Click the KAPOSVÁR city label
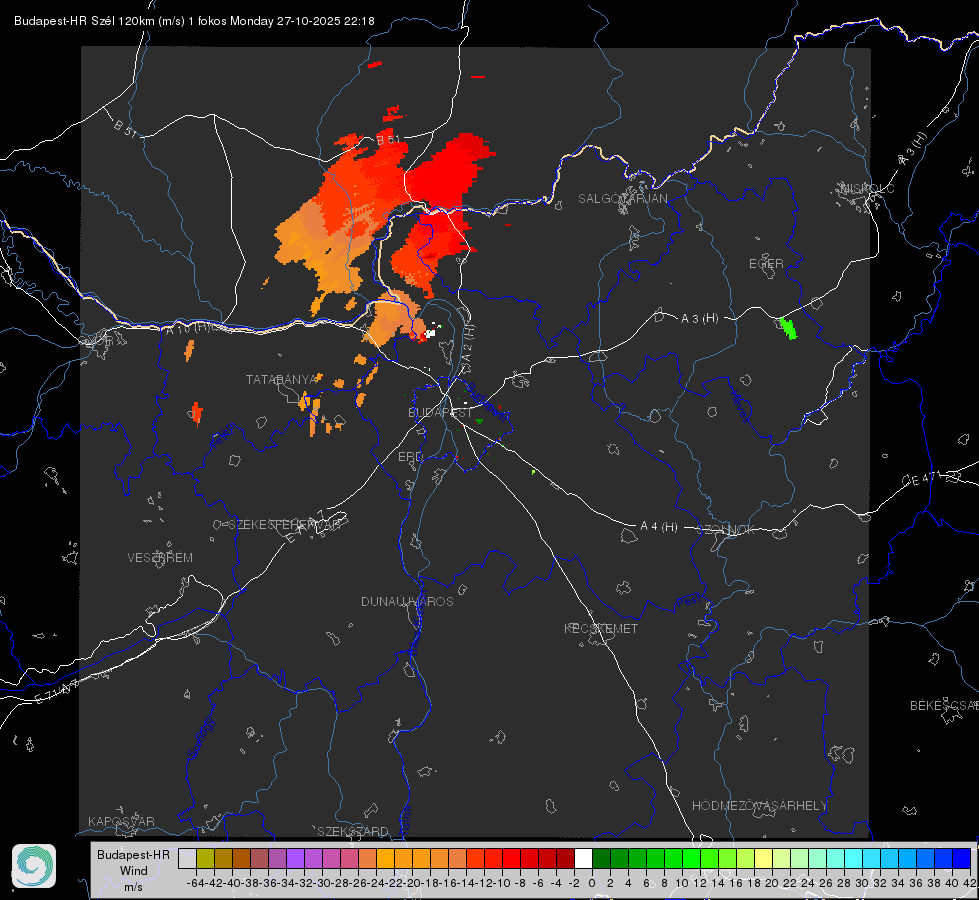The height and width of the screenshot is (900, 979). coord(121,821)
